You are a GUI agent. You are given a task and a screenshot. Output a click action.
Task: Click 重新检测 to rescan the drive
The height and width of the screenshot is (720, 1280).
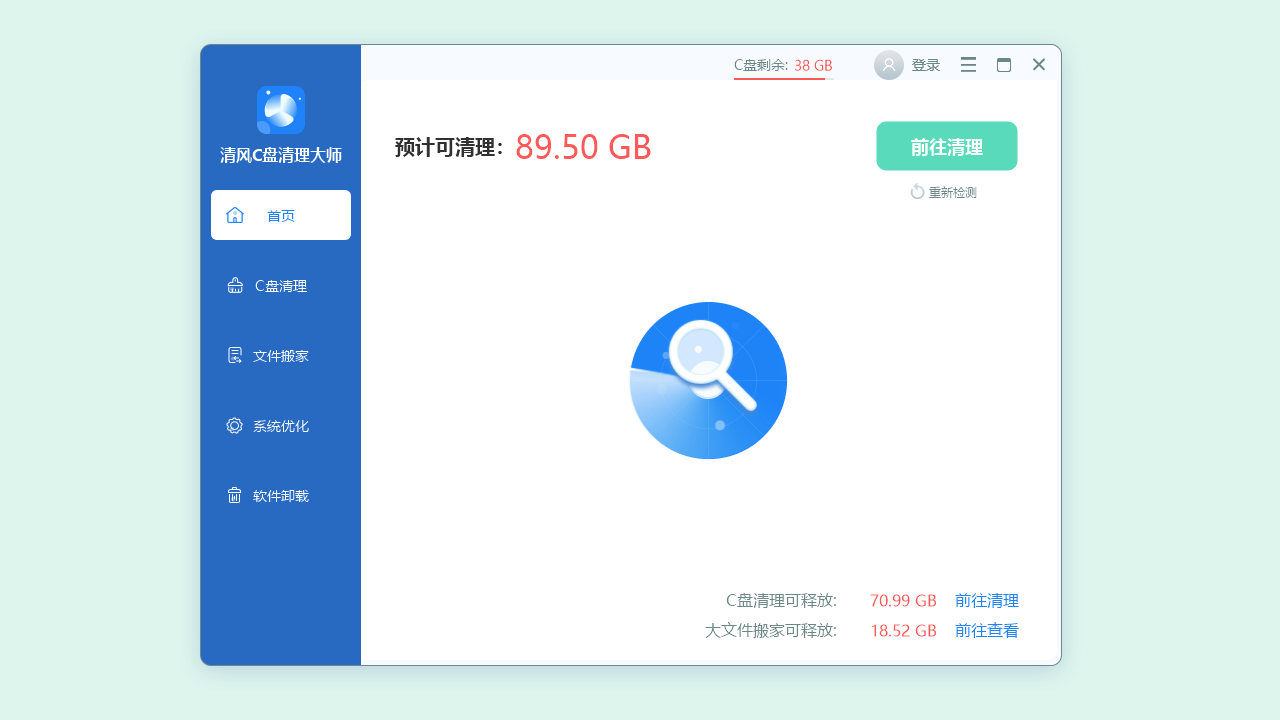pyautogui.click(x=950, y=191)
